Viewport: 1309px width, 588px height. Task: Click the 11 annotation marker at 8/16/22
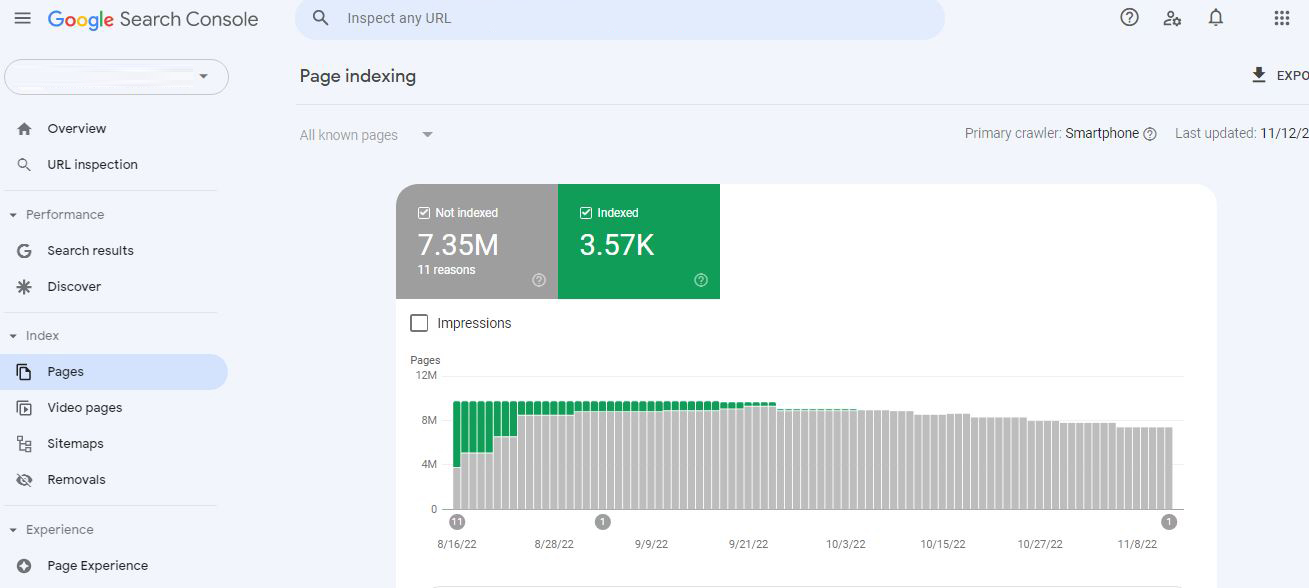click(457, 522)
